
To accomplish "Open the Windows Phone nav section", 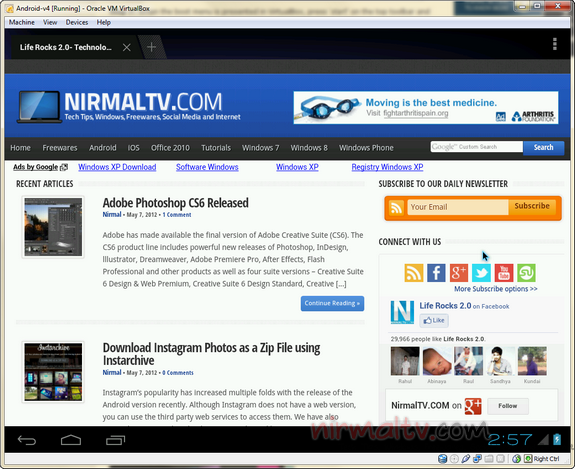I will pos(366,148).
